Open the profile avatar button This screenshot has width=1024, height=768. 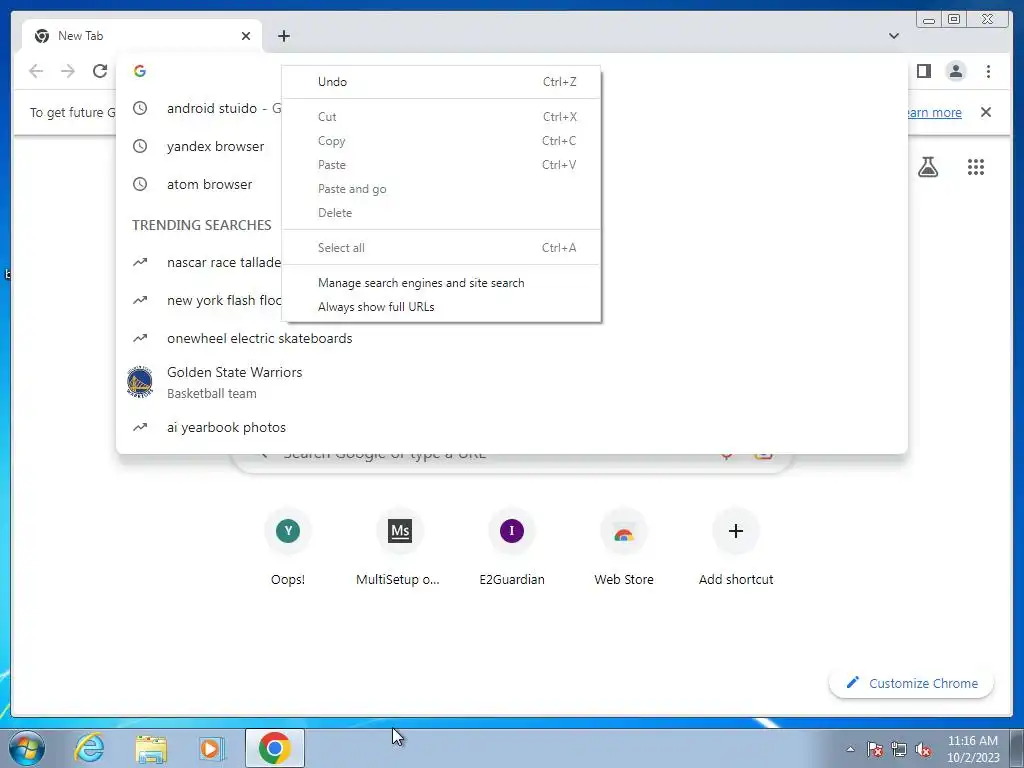tap(955, 71)
